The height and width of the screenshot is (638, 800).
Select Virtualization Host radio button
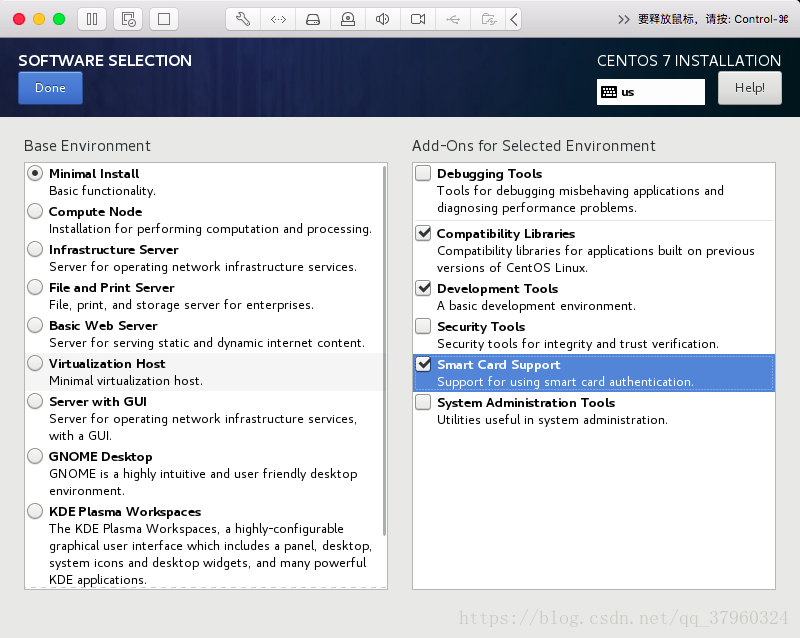[35, 363]
